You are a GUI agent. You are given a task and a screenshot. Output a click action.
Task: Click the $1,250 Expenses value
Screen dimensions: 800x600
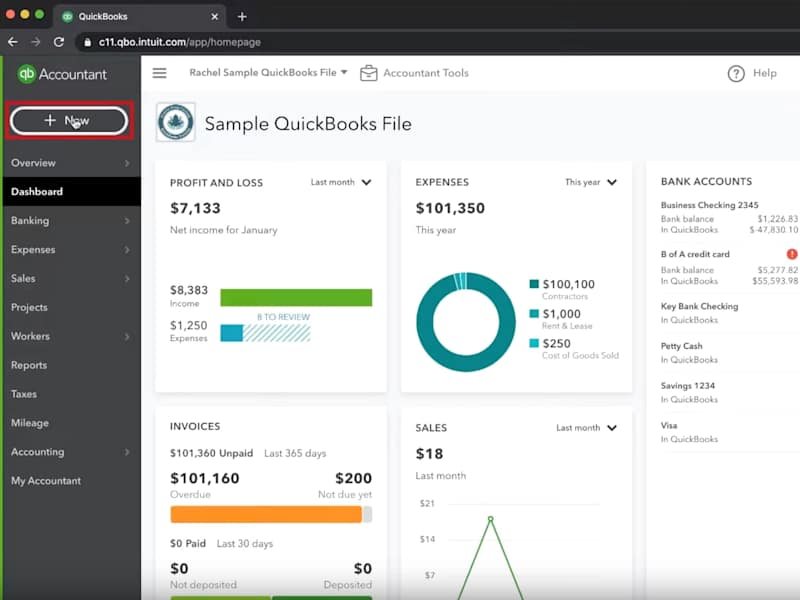(189, 326)
